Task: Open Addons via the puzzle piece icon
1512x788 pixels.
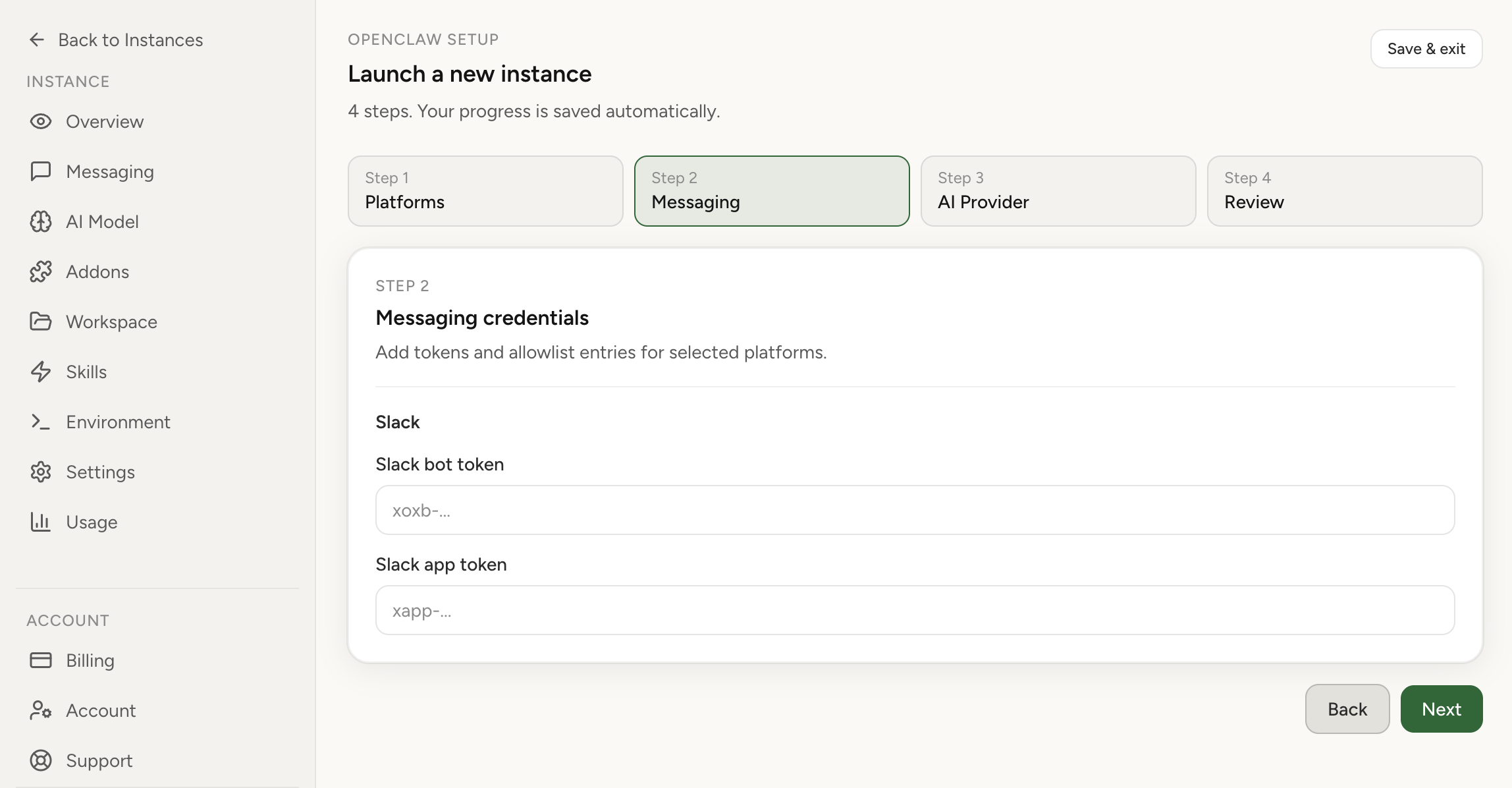Action: click(x=41, y=272)
